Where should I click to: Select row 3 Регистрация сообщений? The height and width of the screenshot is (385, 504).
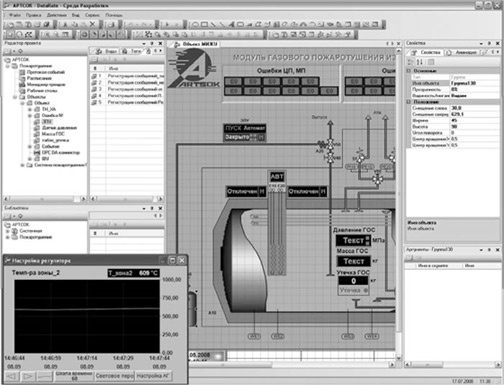tap(127, 89)
